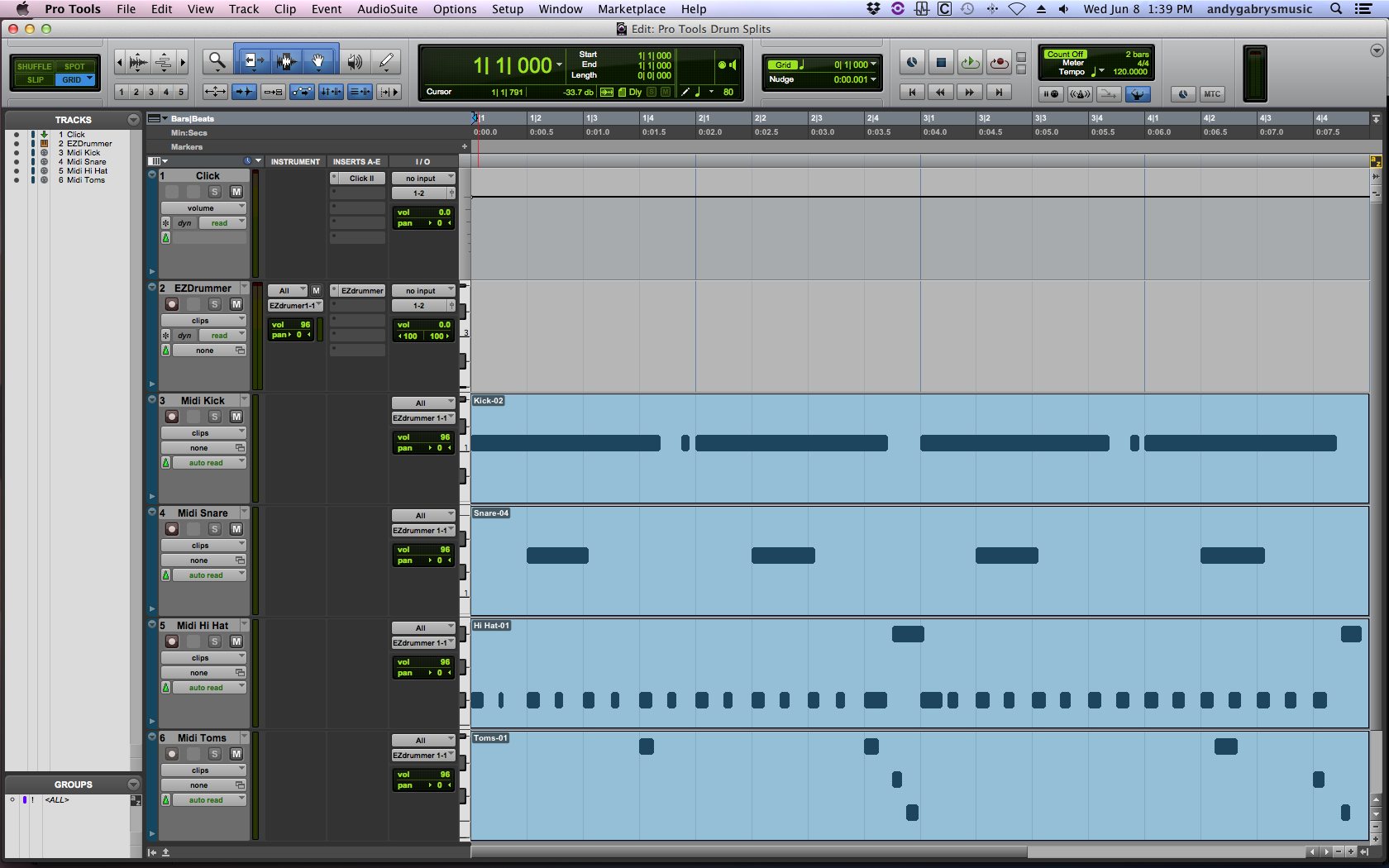This screenshot has height=868, width=1389.
Task: Click MIDI zoom button
Action: [164, 62]
